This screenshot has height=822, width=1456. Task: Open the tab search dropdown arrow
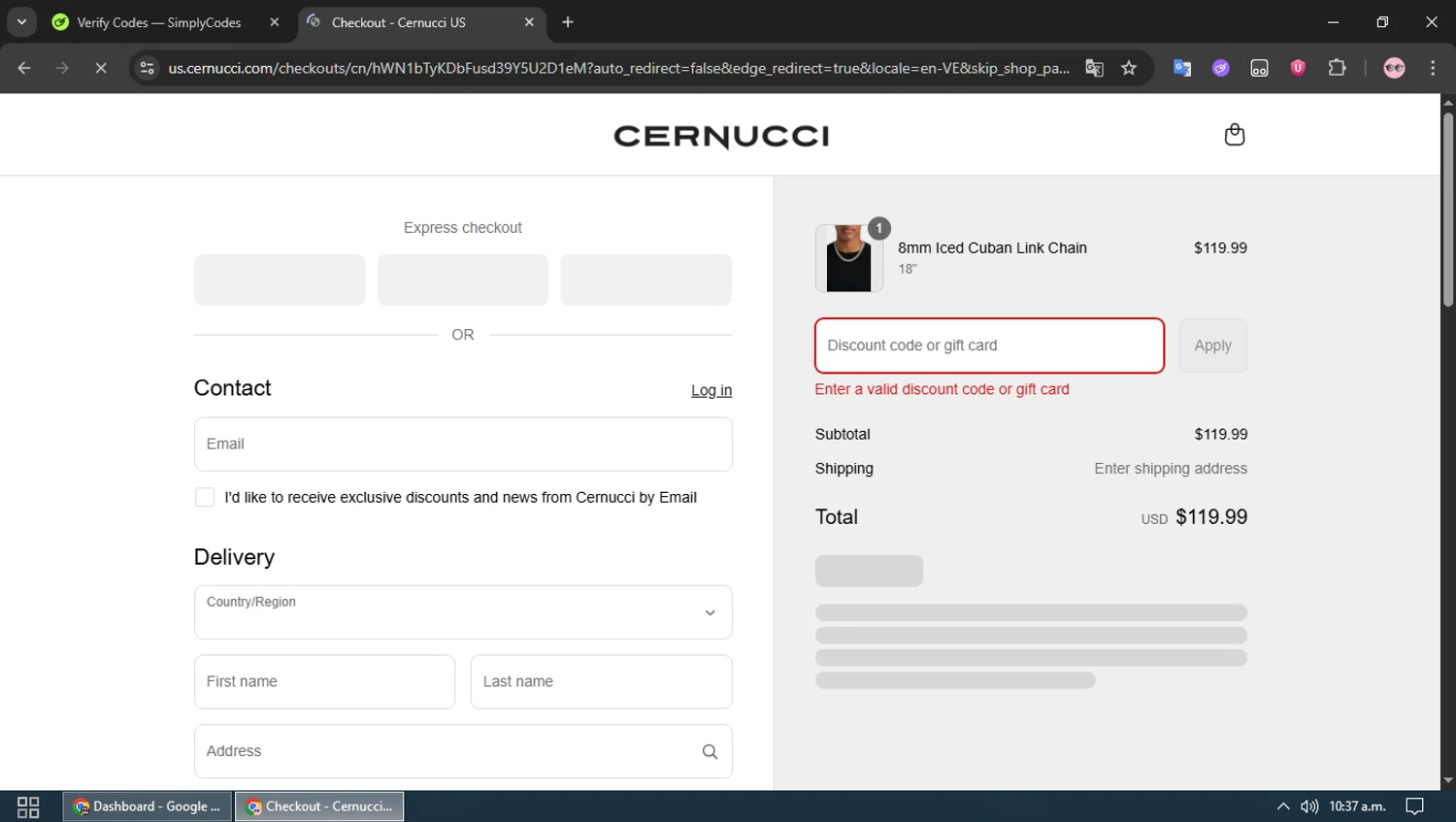(21, 22)
